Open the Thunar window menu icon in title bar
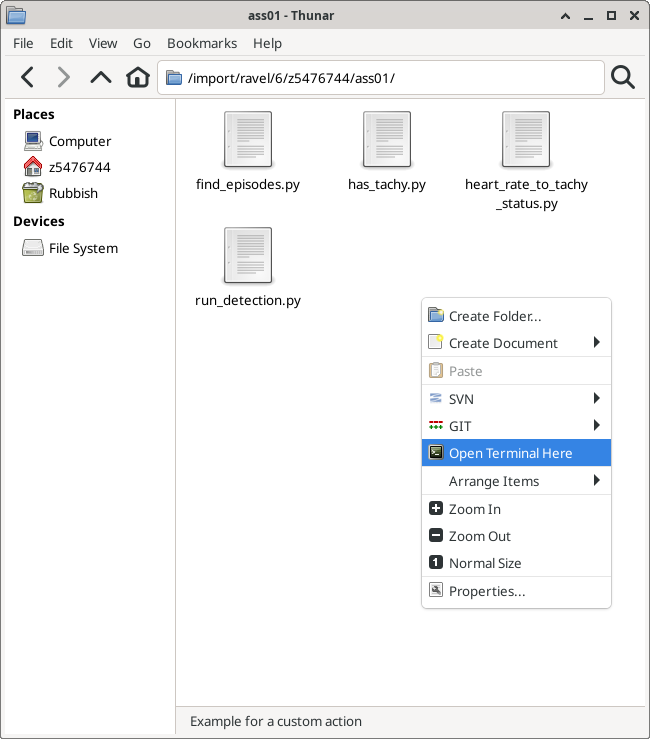The width and height of the screenshot is (650, 739). [16, 15]
